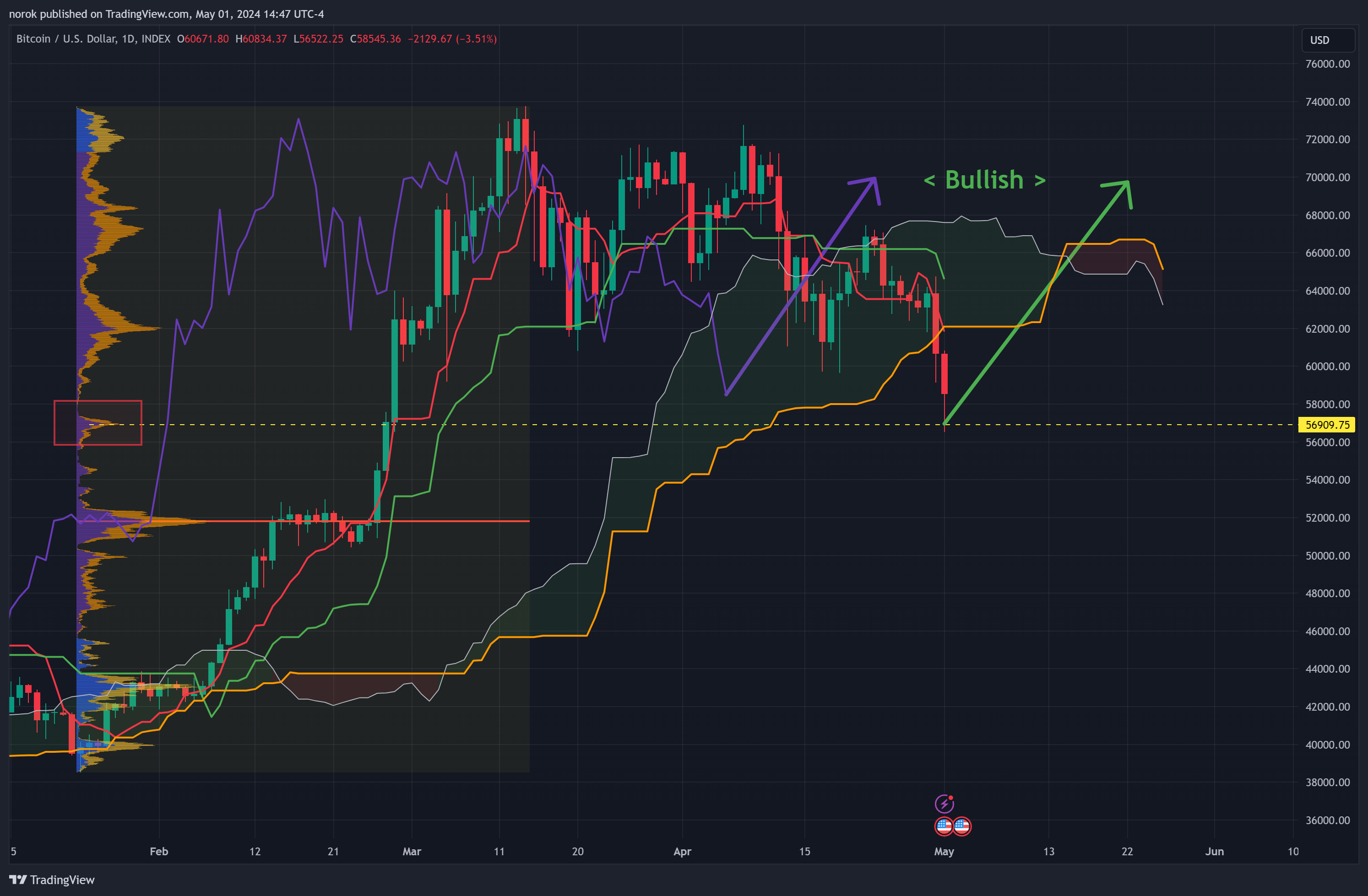
Task: Open the USD currency selector
Action: pos(1328,40)
